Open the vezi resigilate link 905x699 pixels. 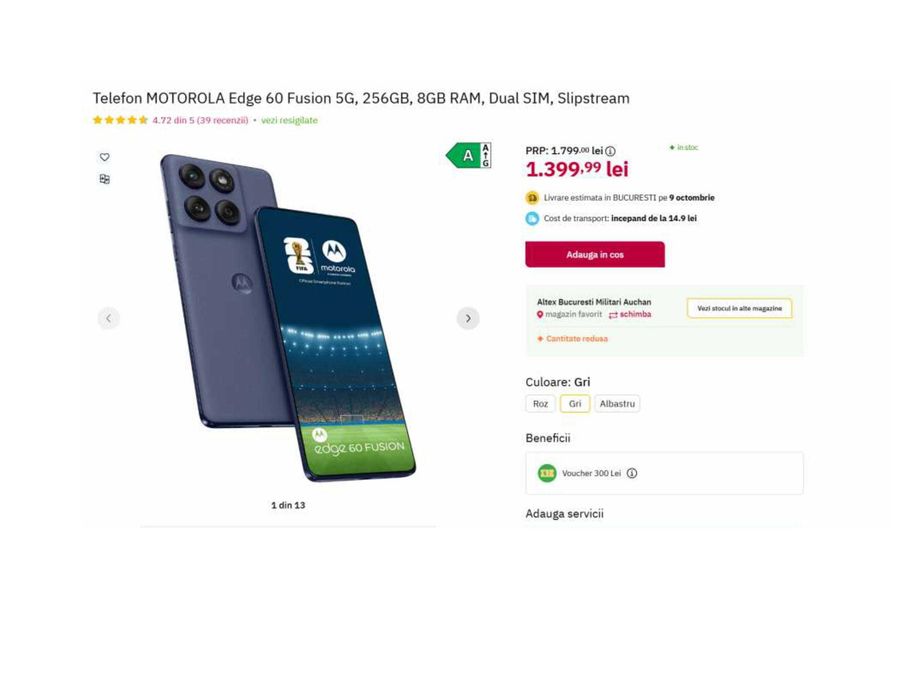pos(289,120)
